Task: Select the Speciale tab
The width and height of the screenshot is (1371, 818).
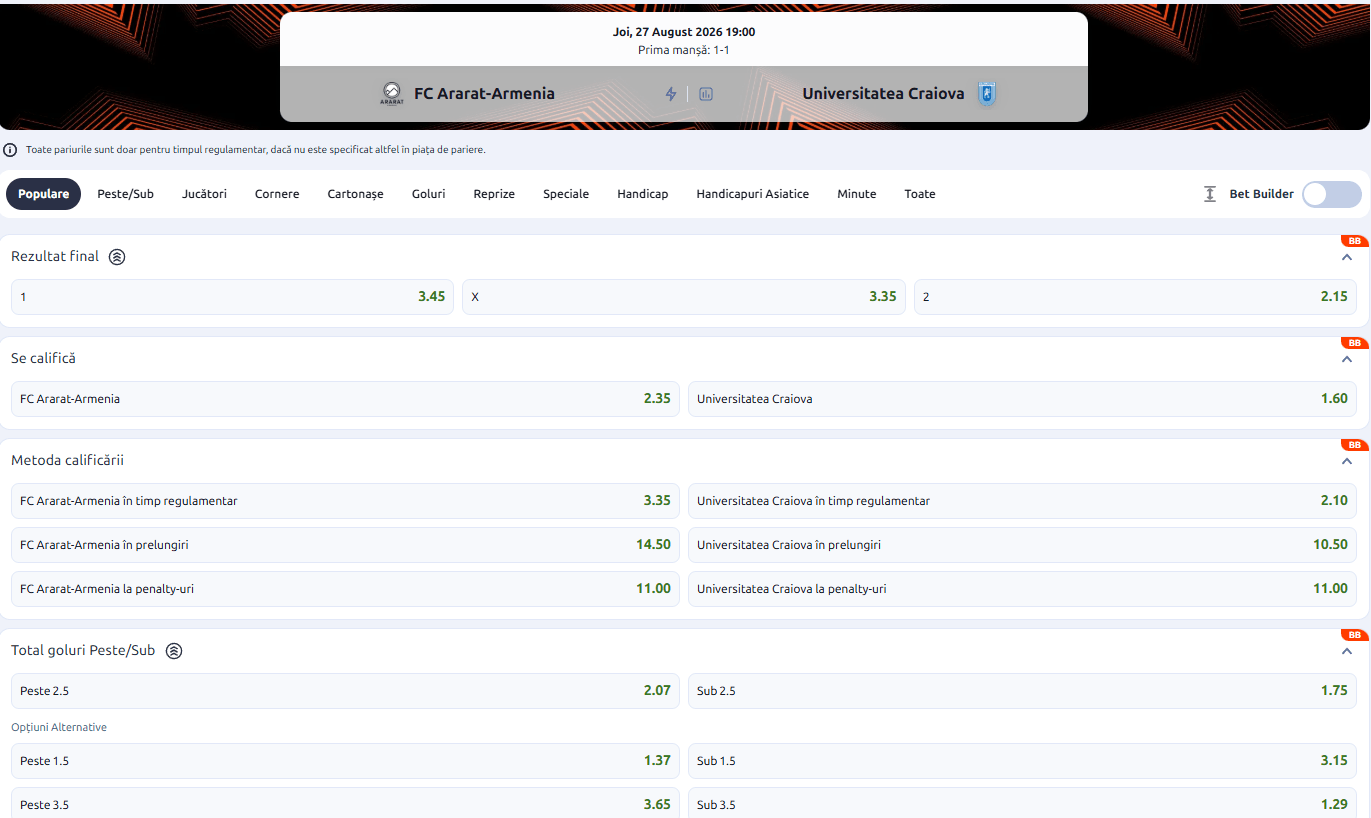Action: click(566, 194)
